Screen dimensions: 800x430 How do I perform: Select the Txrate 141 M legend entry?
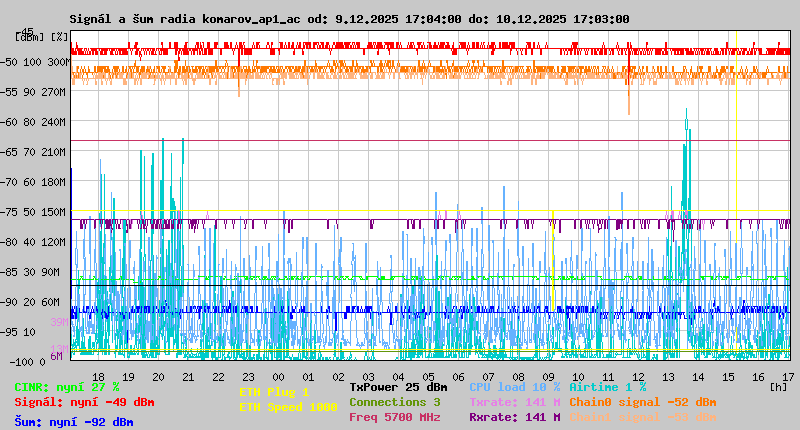(x=514, y=402)
